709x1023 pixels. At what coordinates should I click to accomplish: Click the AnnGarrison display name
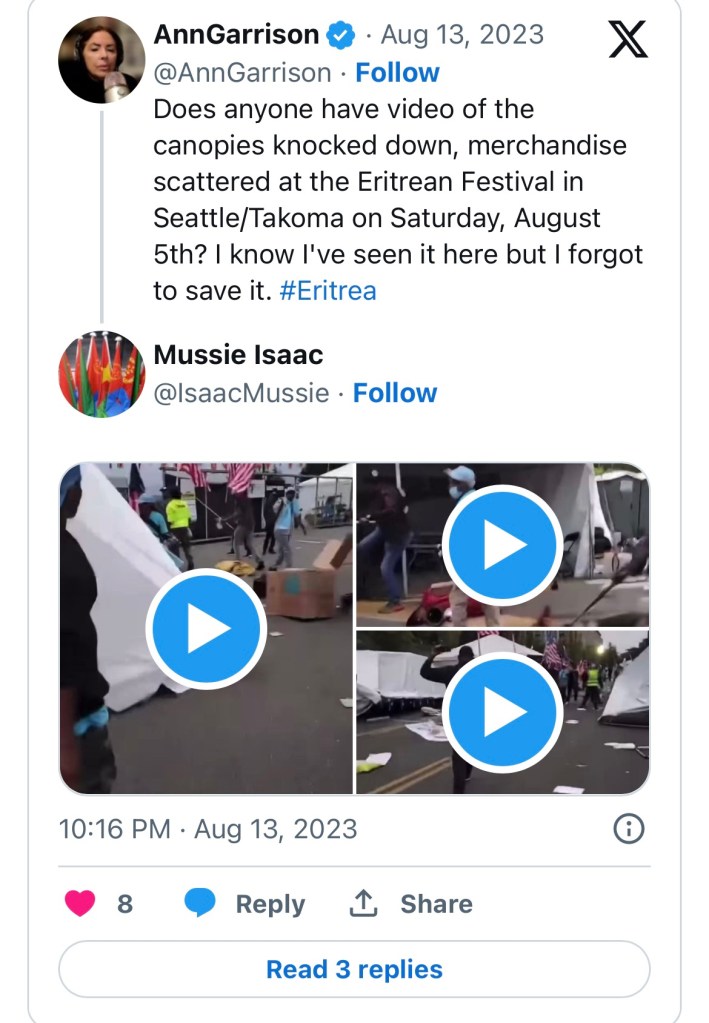(x=236, y=36)
